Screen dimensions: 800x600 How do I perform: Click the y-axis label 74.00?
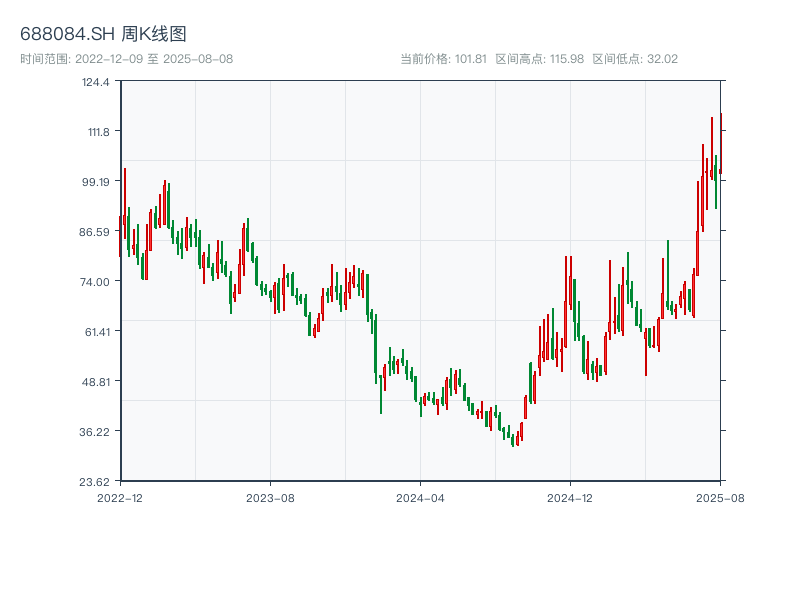pos(95,282)
